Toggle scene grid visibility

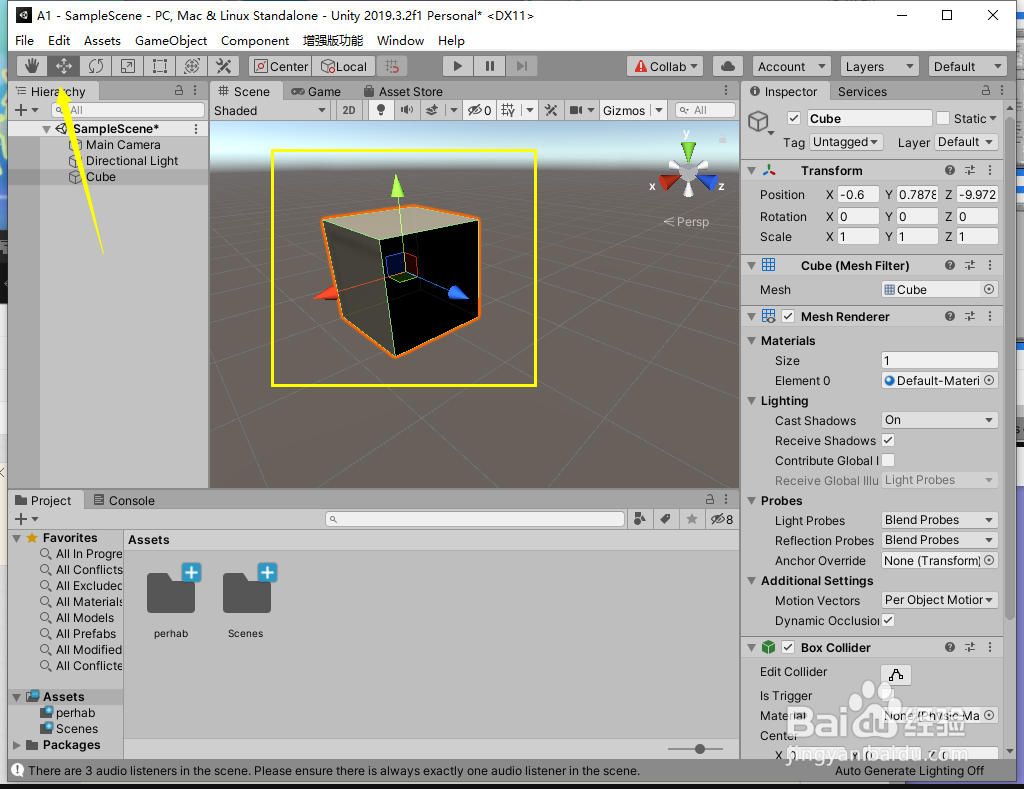click(x=508, y=110)
